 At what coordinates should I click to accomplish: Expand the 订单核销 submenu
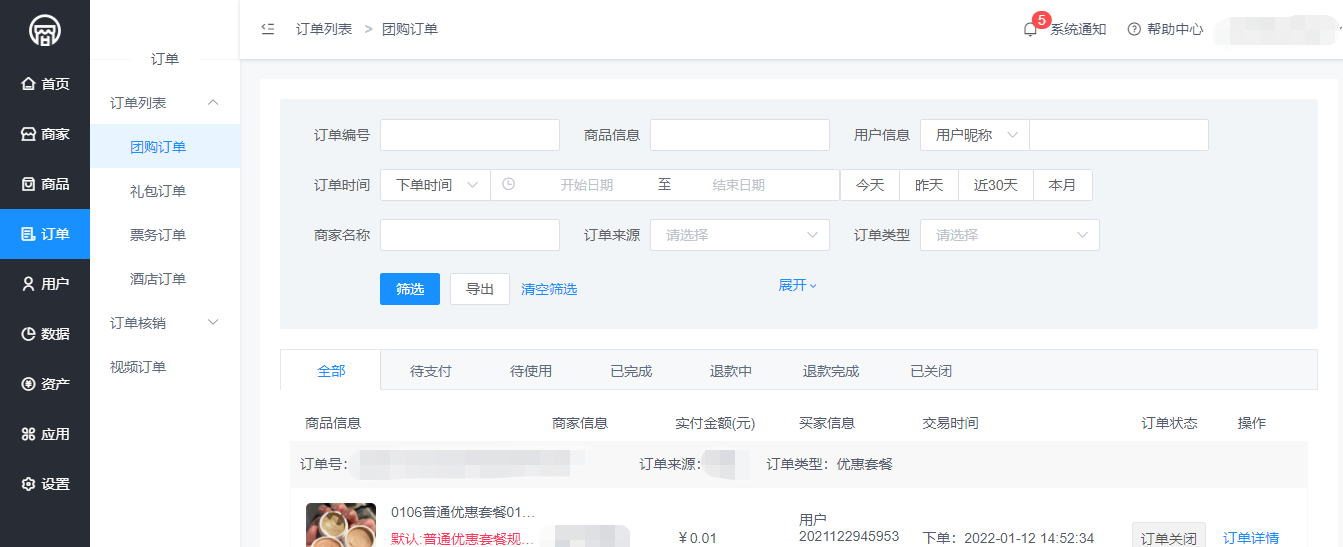(x=165, y=323)
